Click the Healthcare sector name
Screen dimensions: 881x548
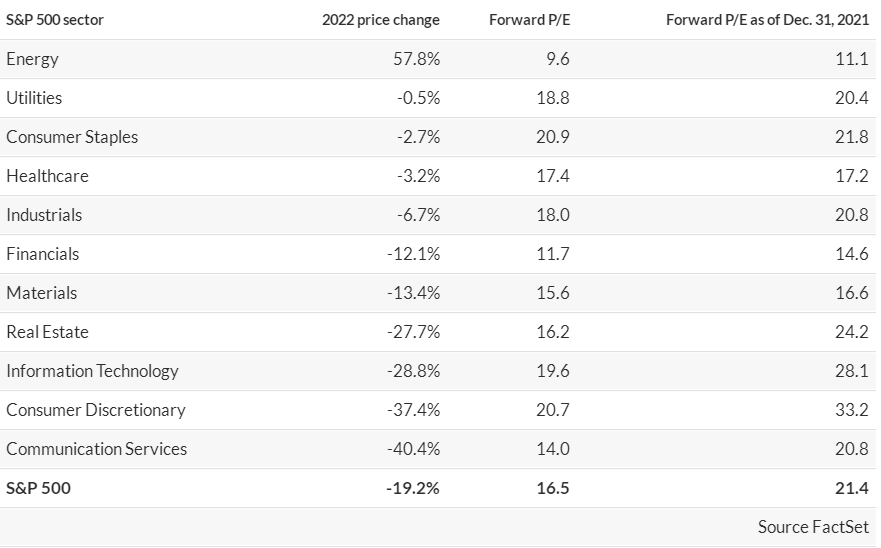pos(47,176)
